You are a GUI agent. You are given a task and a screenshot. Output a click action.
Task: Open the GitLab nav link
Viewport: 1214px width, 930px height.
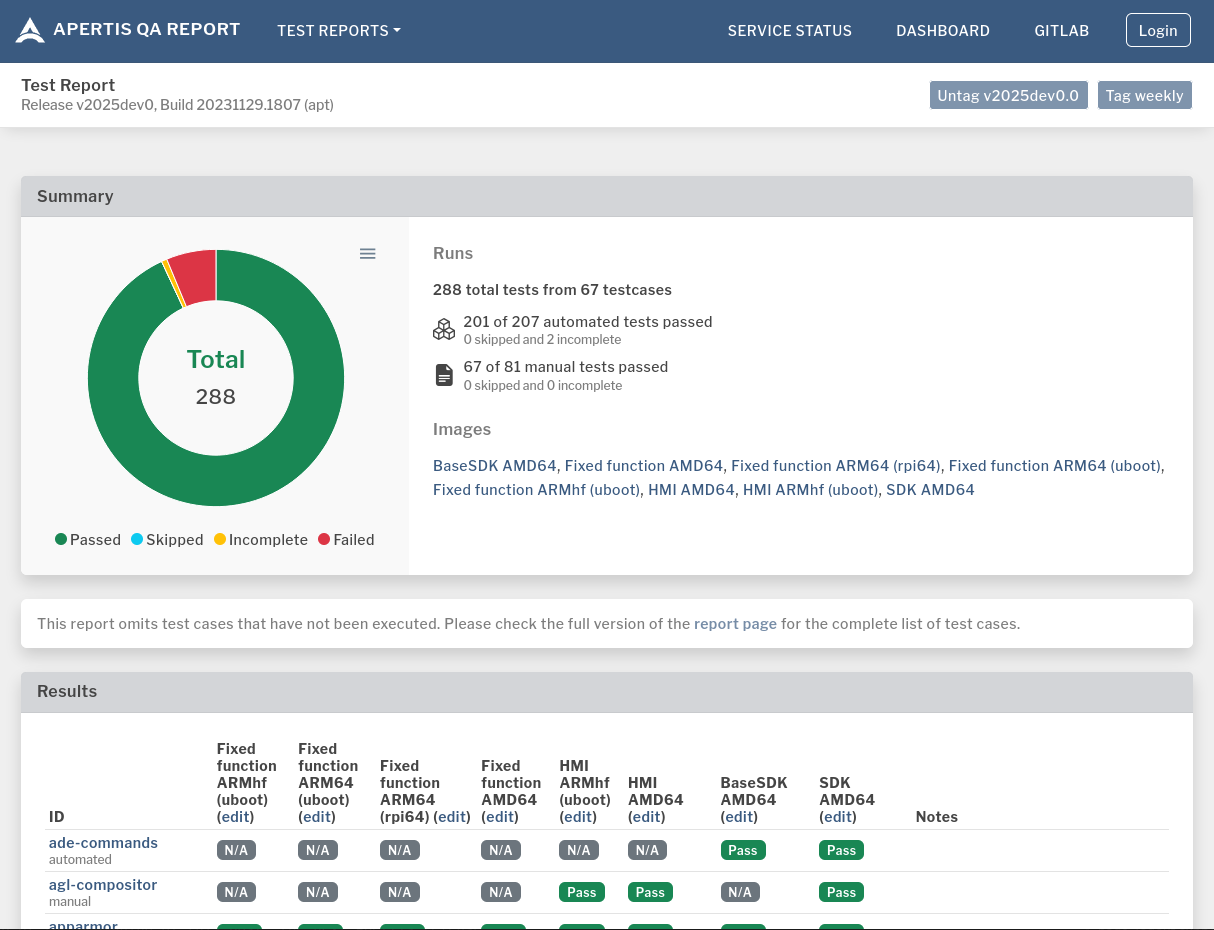click(1061, 31)
